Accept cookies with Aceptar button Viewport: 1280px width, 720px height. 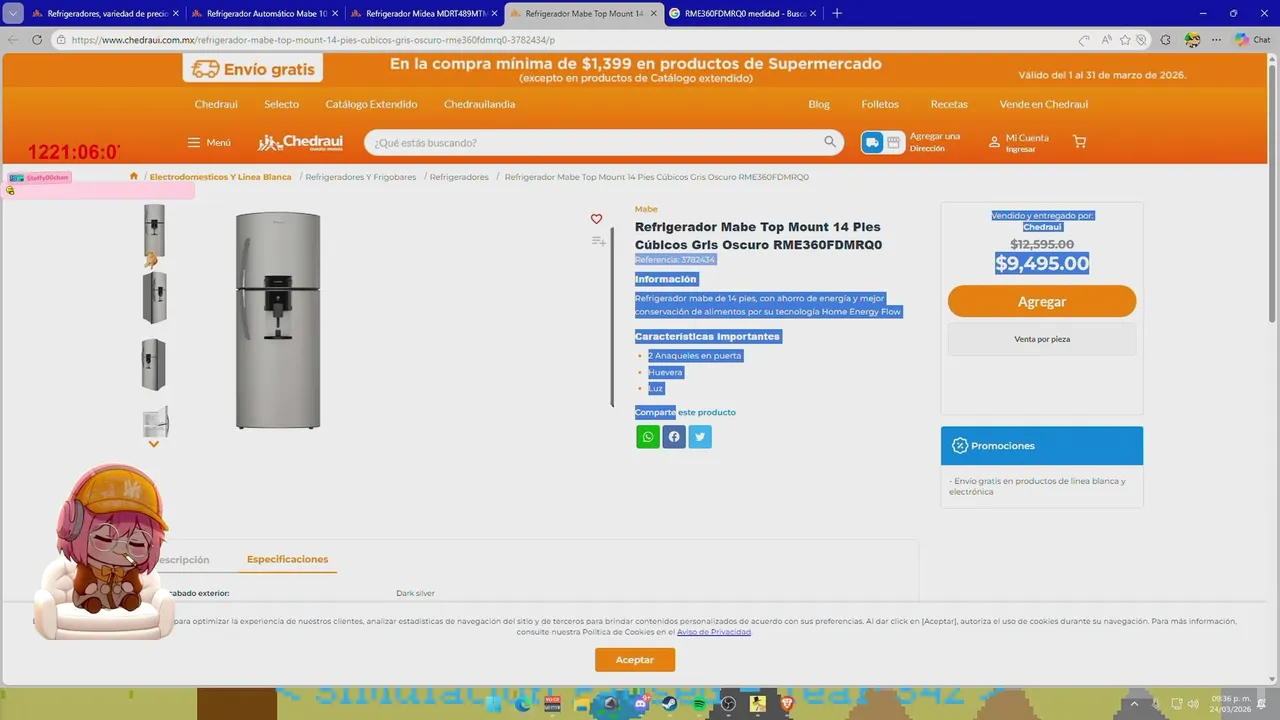[x=635, y=660]
